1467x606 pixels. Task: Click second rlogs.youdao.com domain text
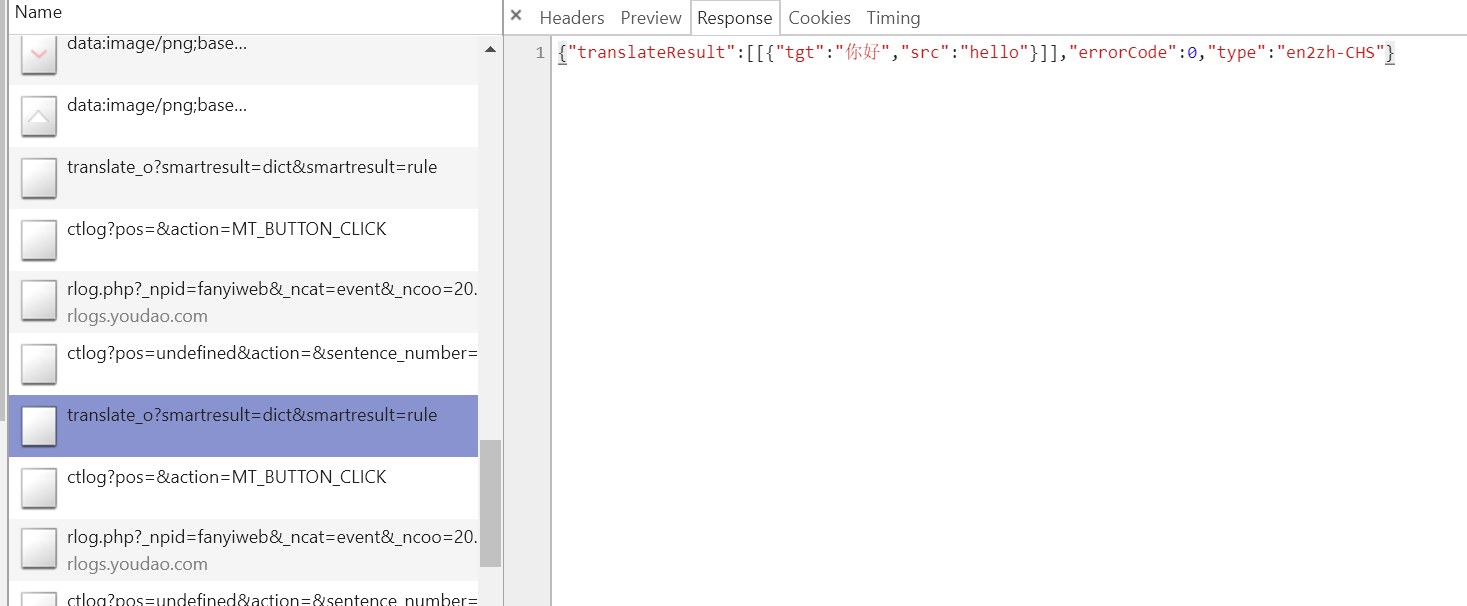[x=137, y=564]
